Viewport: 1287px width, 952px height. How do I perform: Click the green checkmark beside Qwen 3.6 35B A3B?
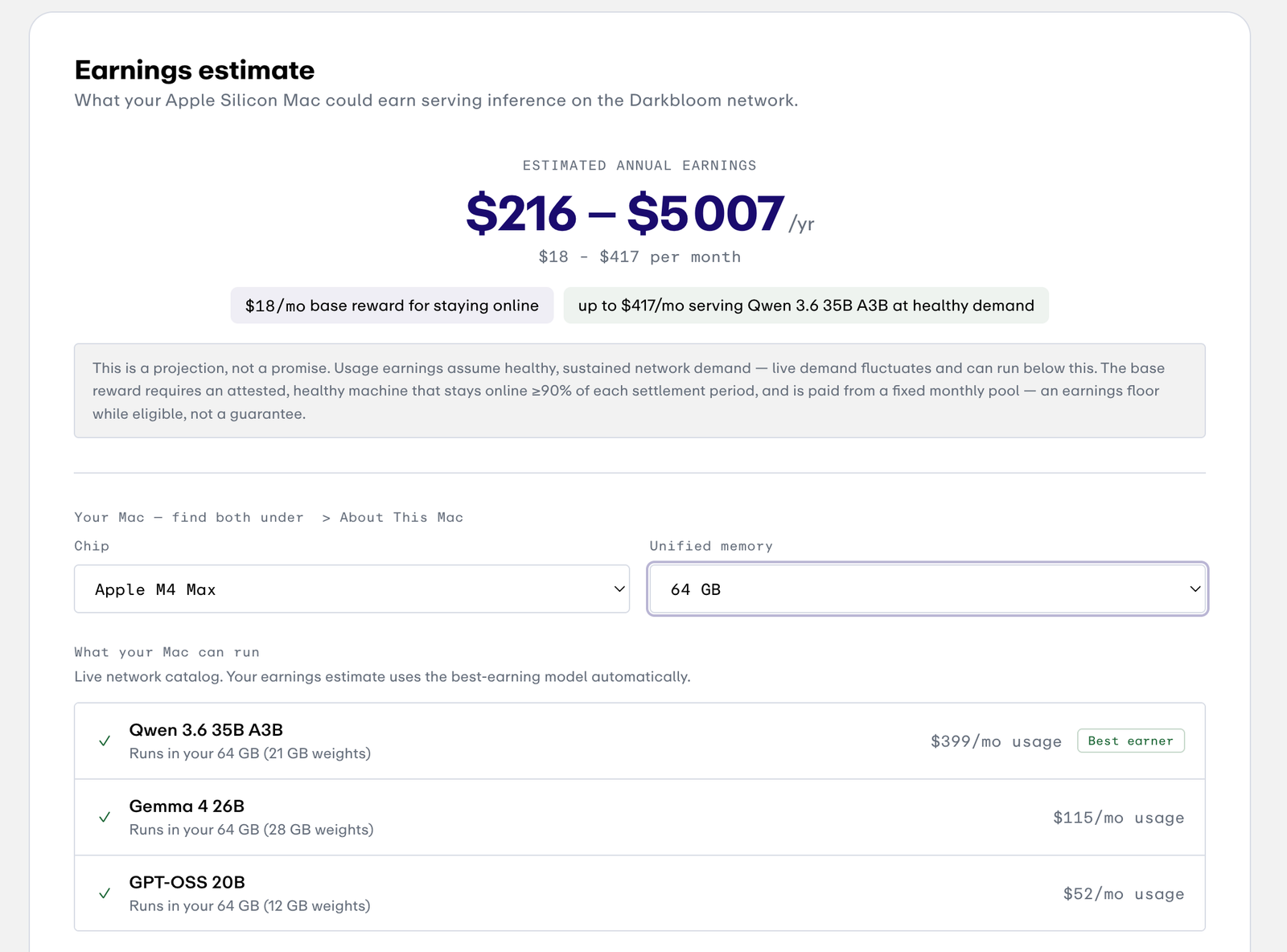click(x=105, y=741)
